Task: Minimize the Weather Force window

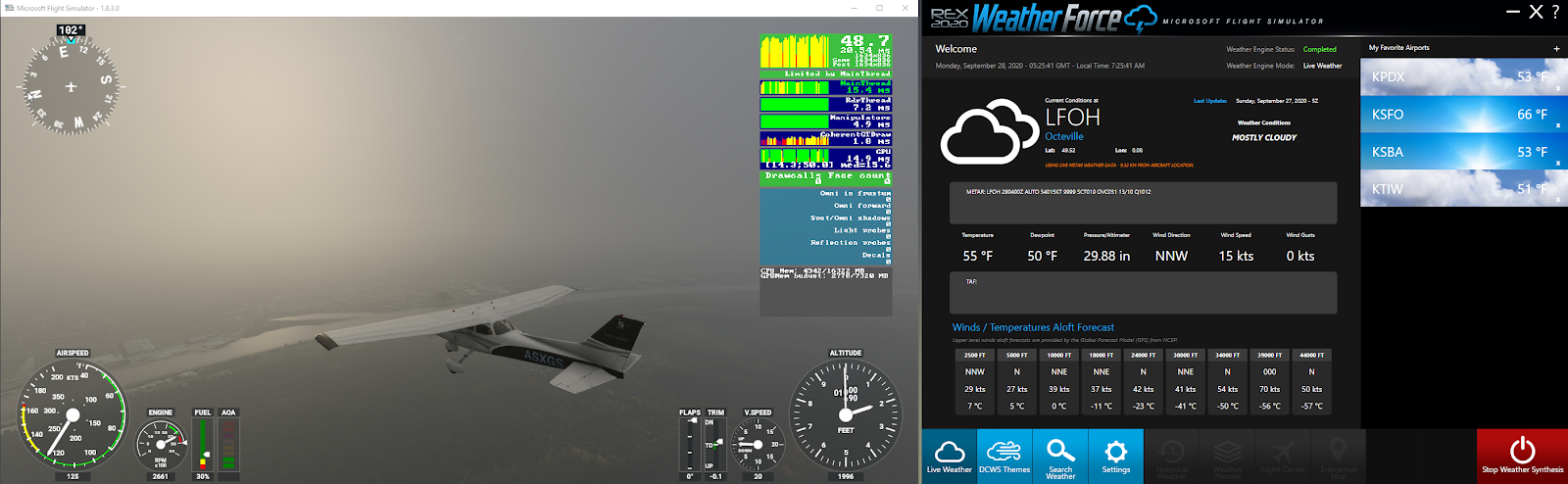Action: pos(1513,12)
